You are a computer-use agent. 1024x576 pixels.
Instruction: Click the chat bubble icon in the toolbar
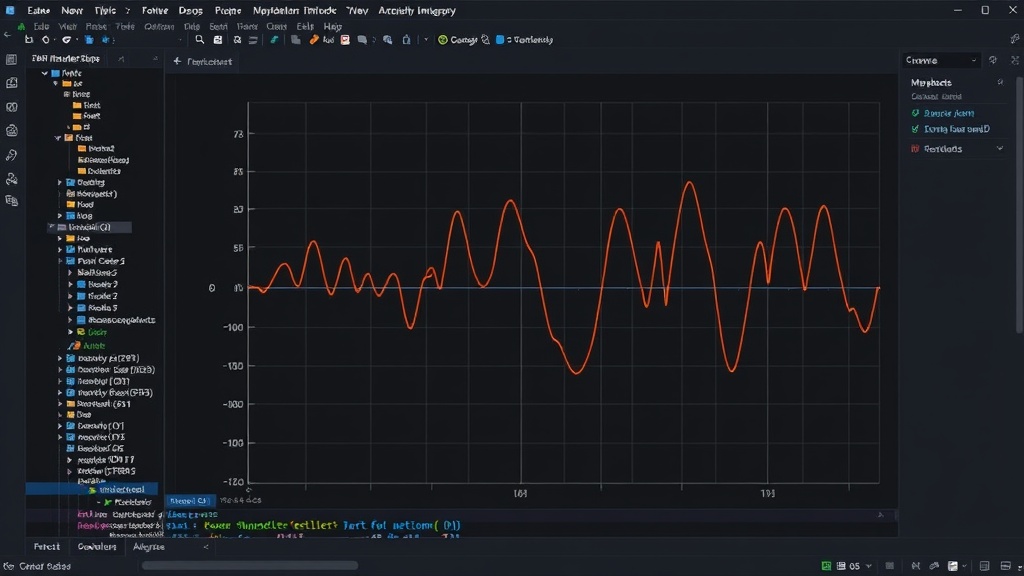[x=362, y=40]
